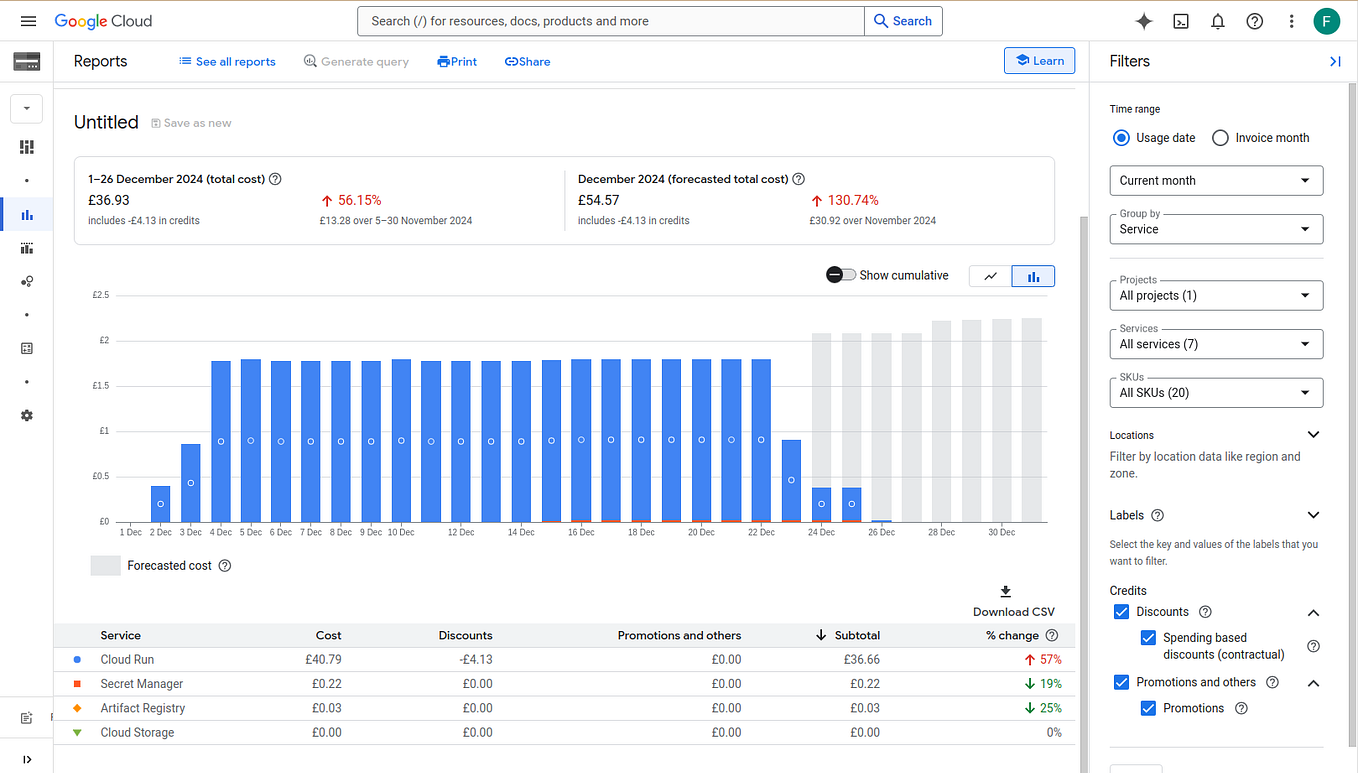View notifications via the bell icon
This screenshot has width=1358, height=773.
coord(1217,20)
